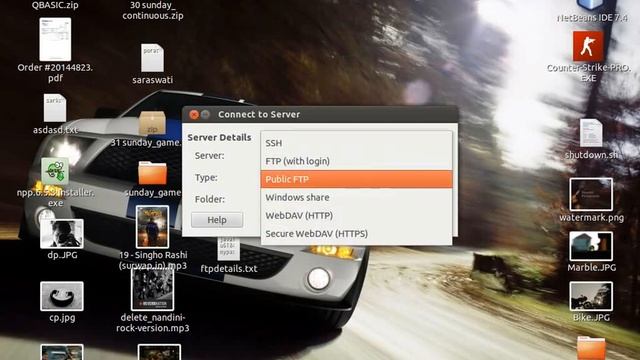This screenshot has width=640, height=360.
Task: Select the 31 sunday_game zip archive
Action: 152,123
